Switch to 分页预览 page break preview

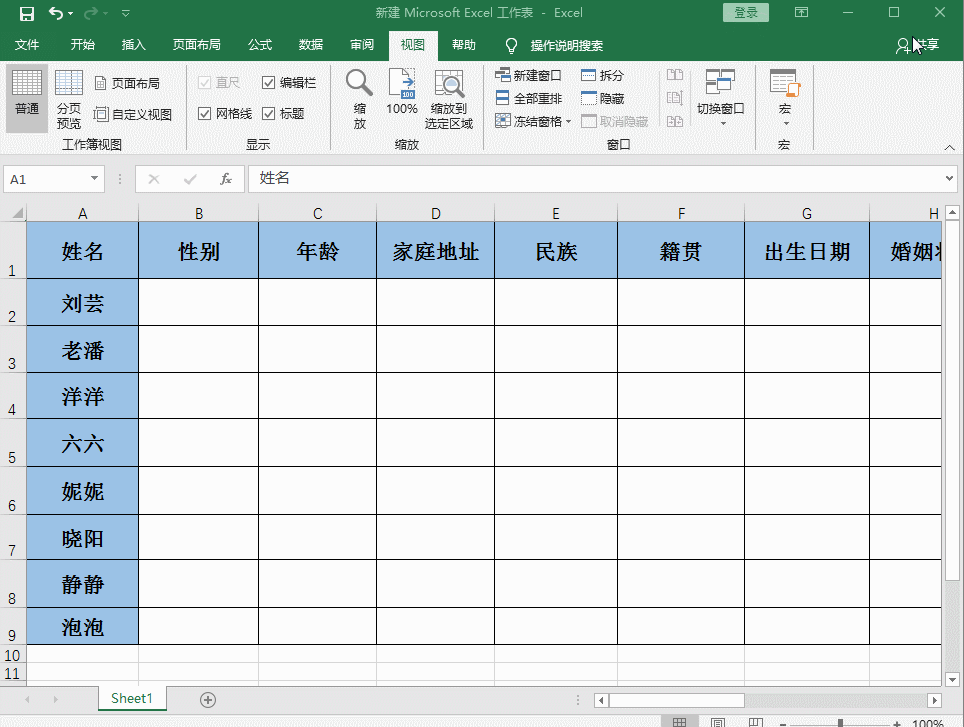tap(68, 97)
